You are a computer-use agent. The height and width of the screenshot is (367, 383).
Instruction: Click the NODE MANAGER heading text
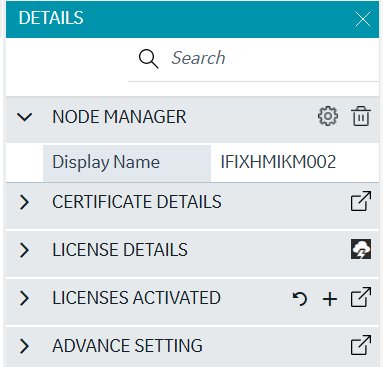(x=119, y=117)
